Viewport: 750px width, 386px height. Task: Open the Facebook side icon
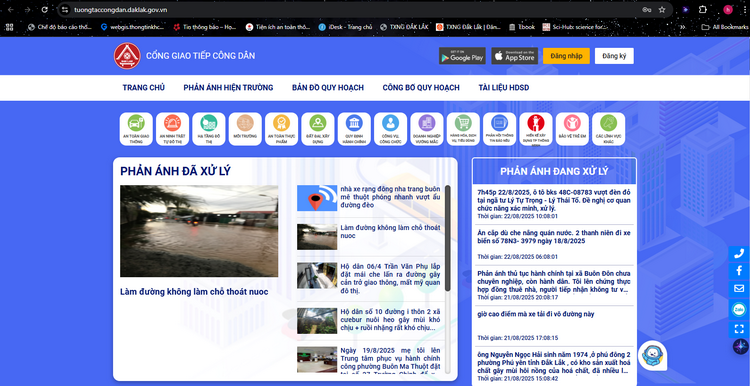[739, 271]
